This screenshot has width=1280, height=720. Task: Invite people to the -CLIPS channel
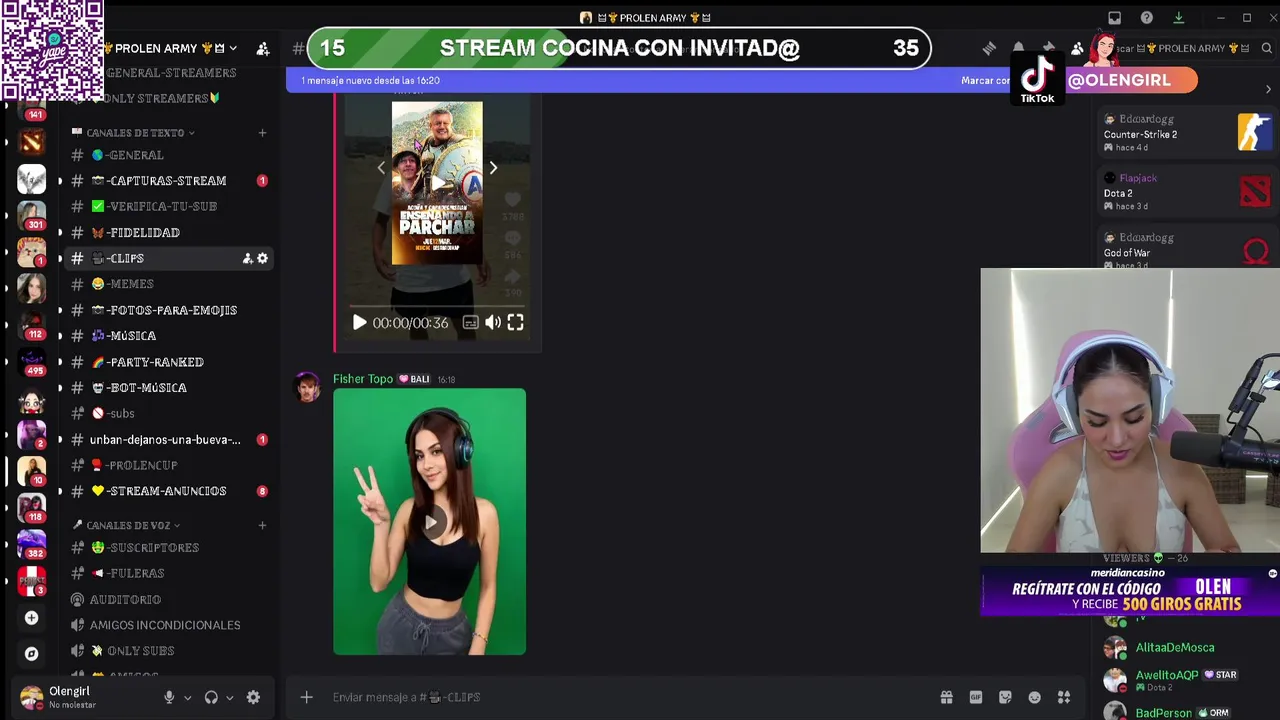click(x=247, y=258)
